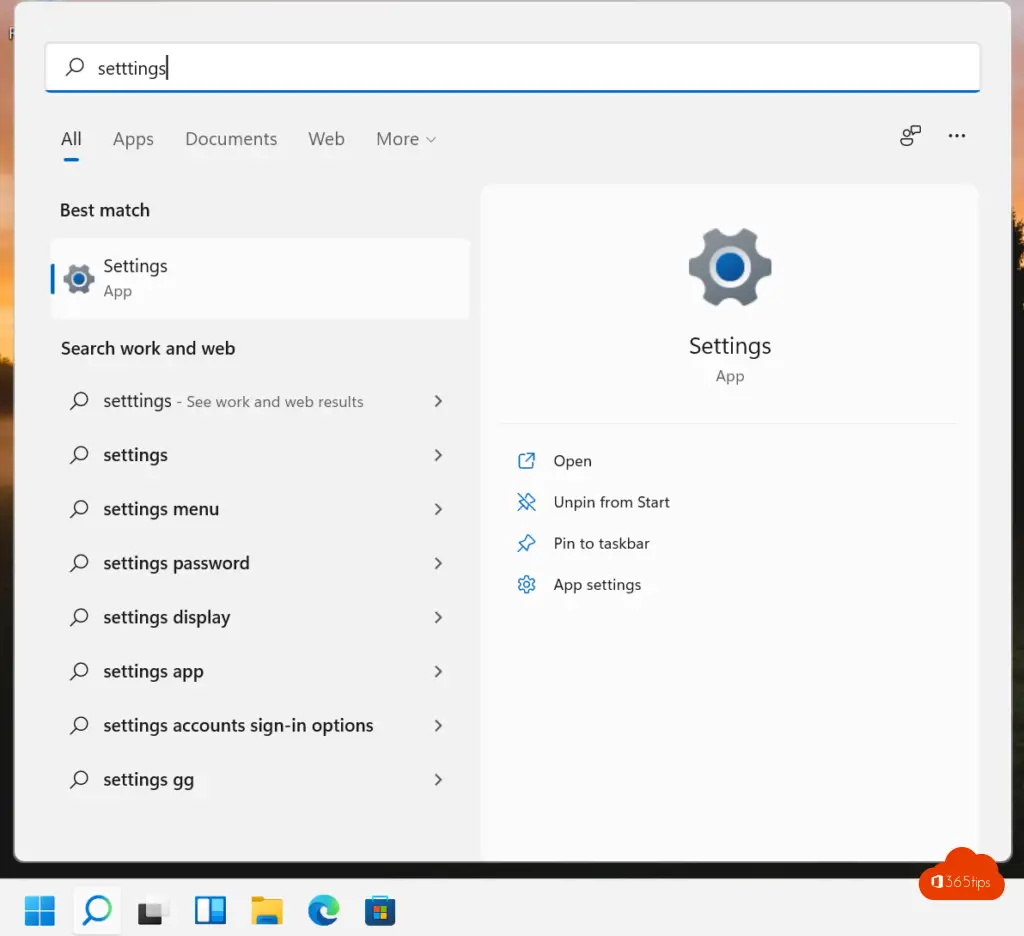The image size is (1024, 936).
Task: Choose the Web search tab
Action: click(326, 139)
